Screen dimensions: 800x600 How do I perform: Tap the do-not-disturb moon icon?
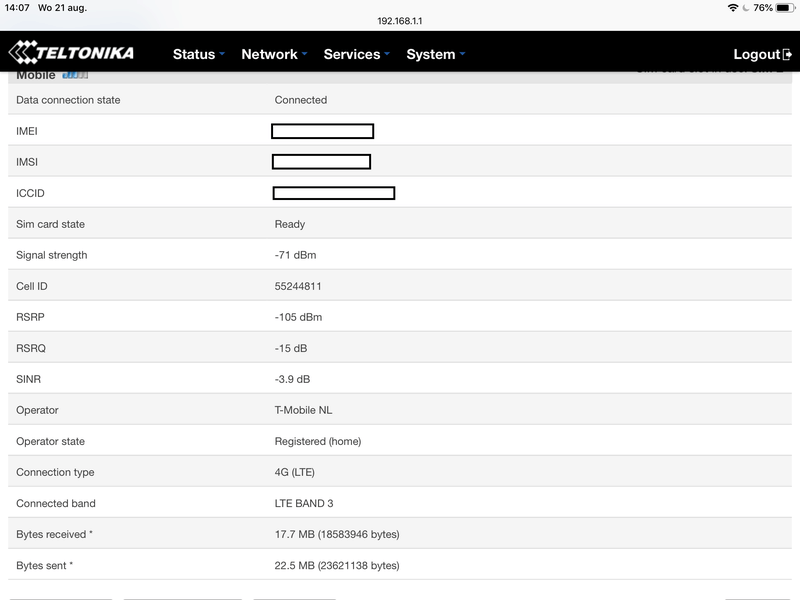[746, 8]
